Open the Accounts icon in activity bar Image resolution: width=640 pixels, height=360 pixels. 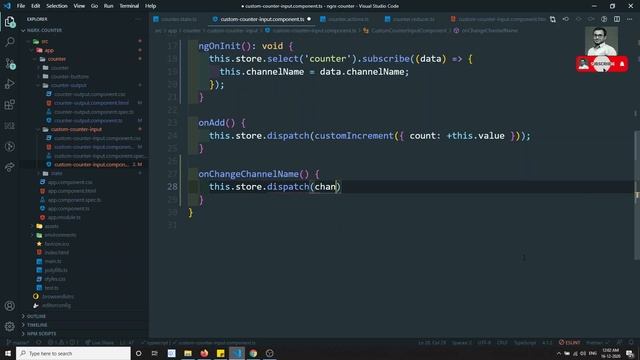coord(10,306)
